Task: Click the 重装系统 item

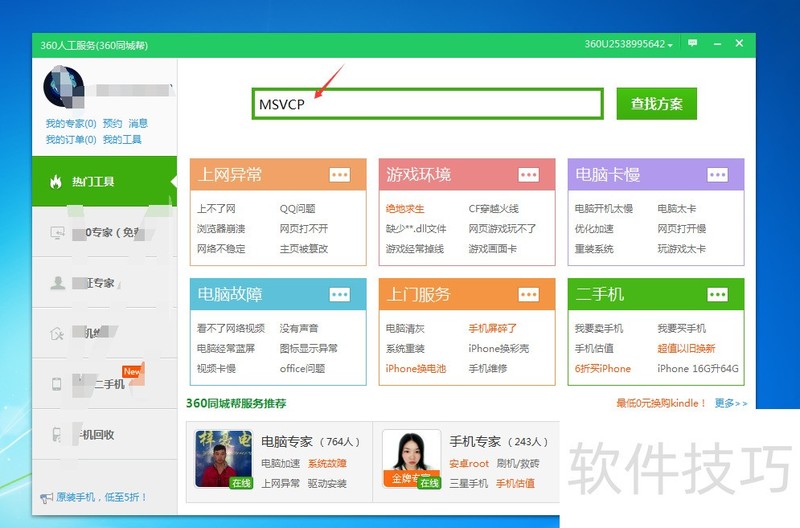Action: [594, 249]
